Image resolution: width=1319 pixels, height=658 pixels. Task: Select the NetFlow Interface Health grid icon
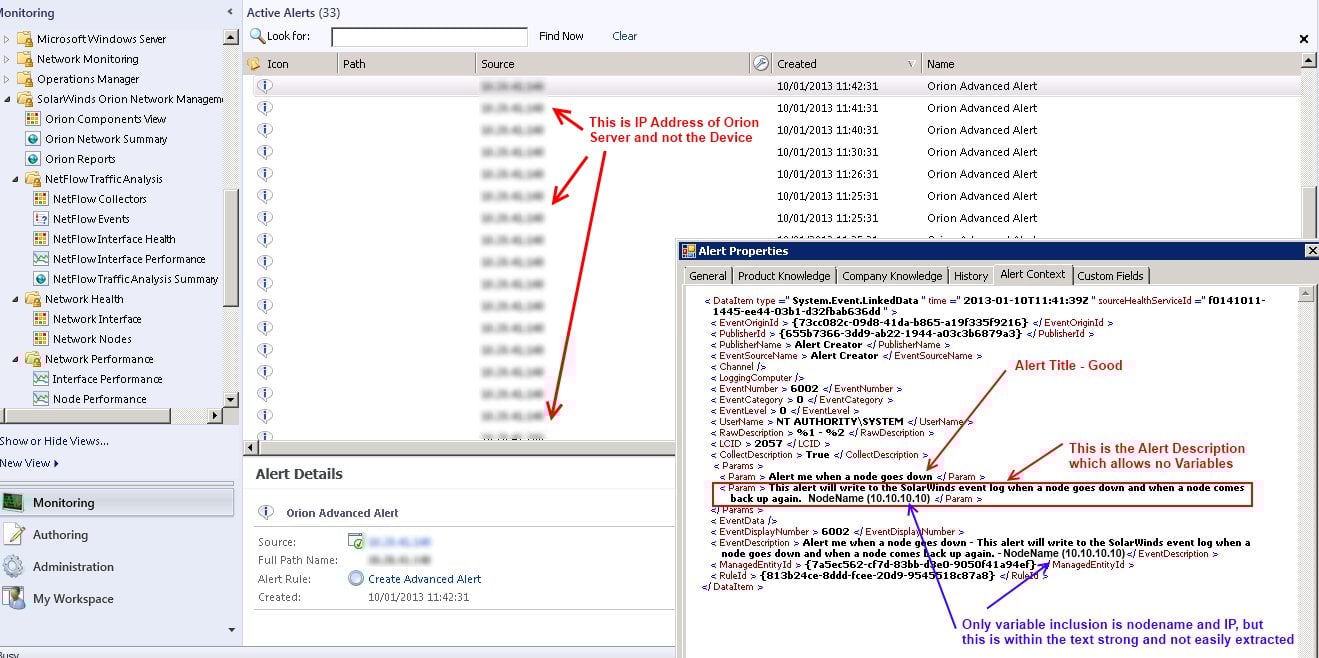click(41, 239)
